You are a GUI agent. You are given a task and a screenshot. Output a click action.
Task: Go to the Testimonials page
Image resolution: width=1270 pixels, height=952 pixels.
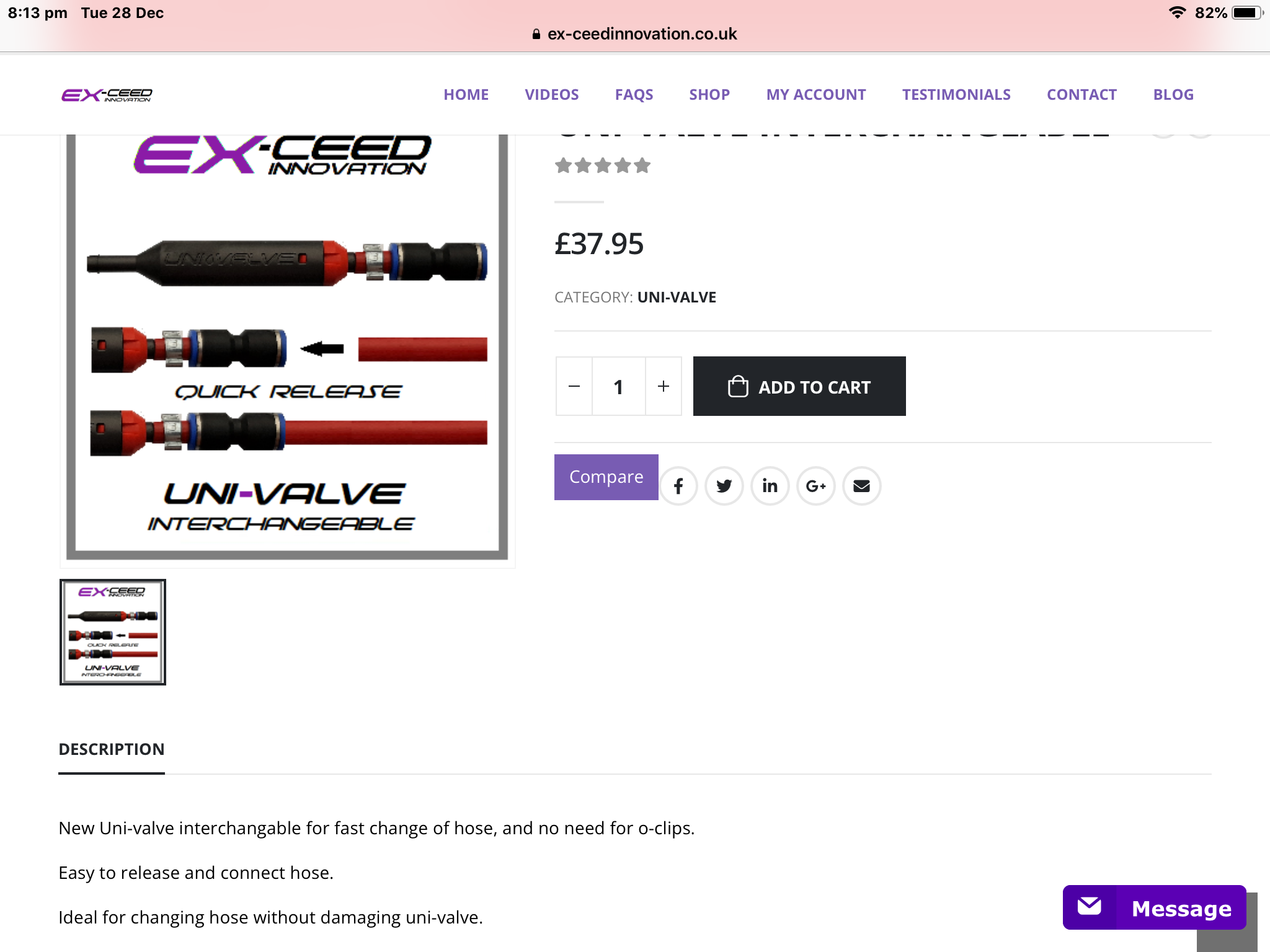click(x=956, y=95)
